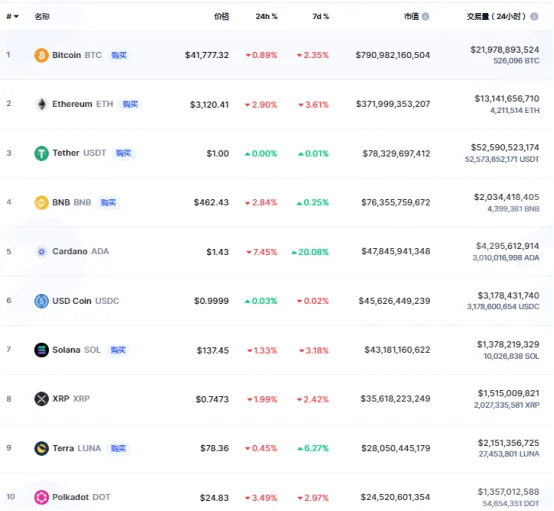Click the blue USD Coin logo icon

41,301
